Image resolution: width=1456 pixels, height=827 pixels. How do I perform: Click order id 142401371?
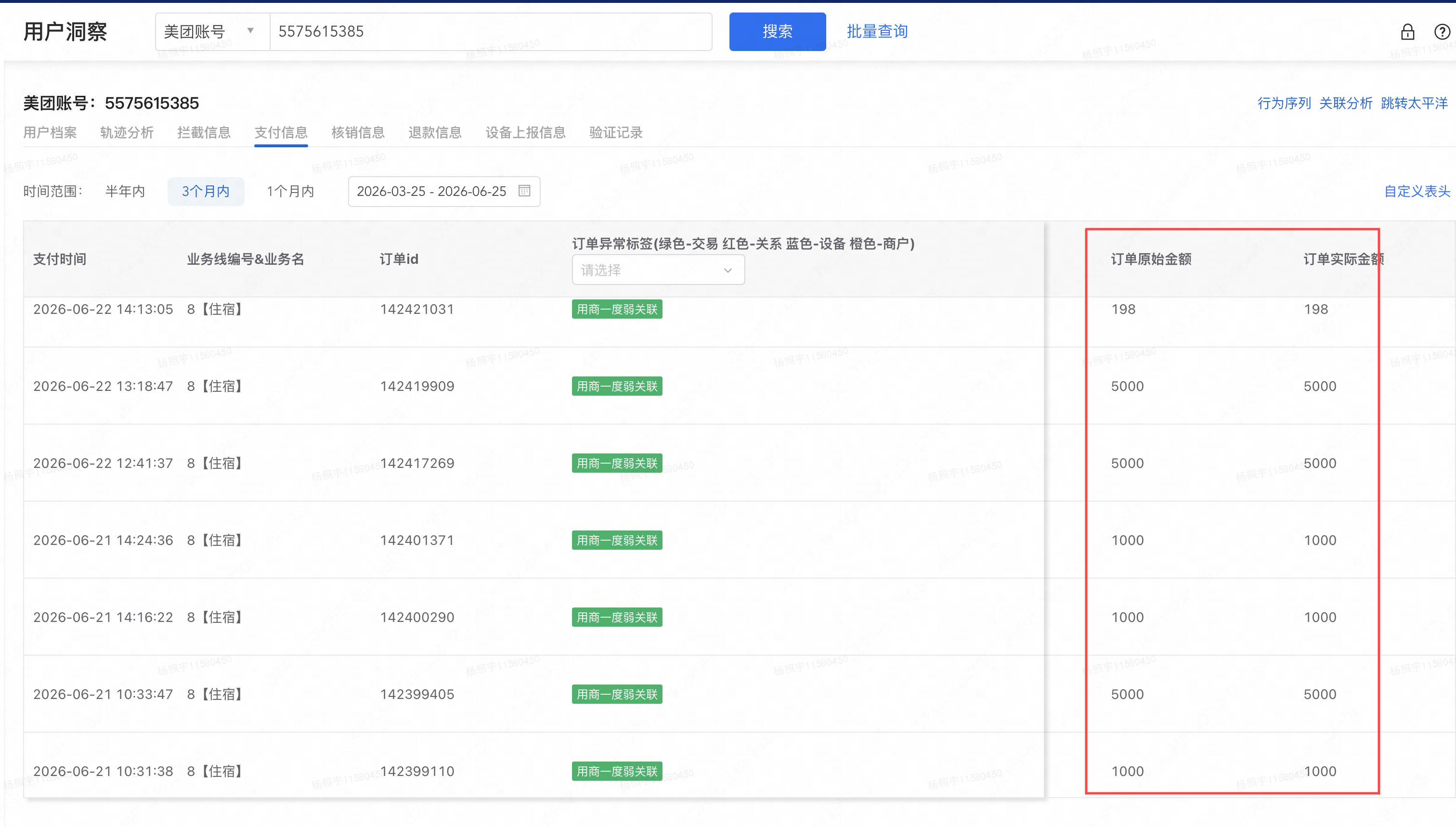(x=417, y=540)
